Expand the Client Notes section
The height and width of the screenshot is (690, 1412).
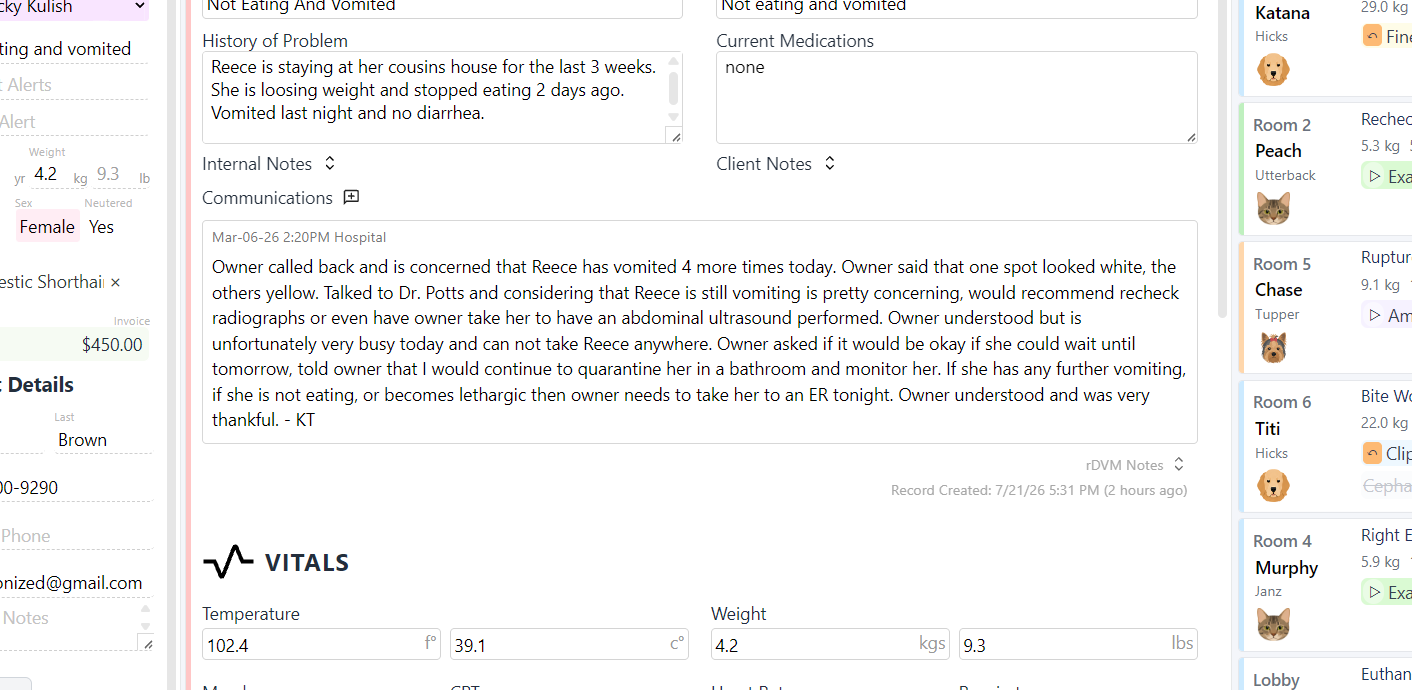click(x=829, y=163)
